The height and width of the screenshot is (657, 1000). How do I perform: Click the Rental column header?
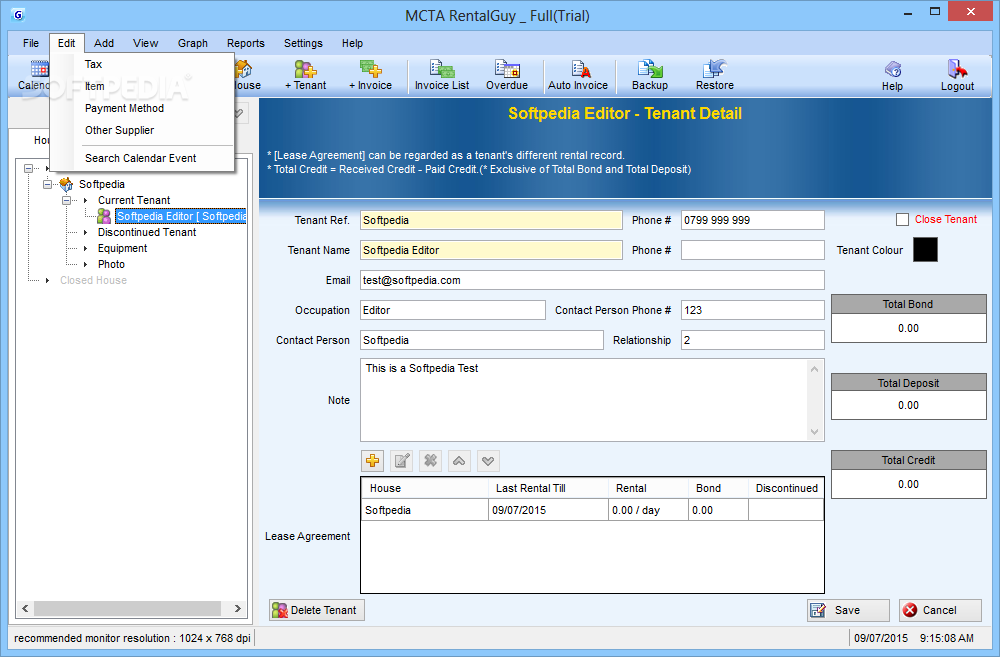649,489
